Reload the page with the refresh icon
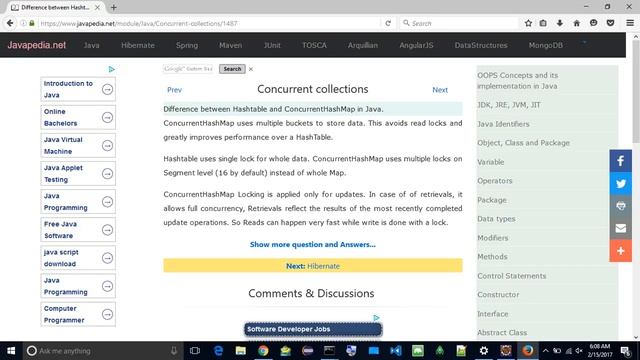640x360 pixels. pyautogui.click(x=388, y=23)
